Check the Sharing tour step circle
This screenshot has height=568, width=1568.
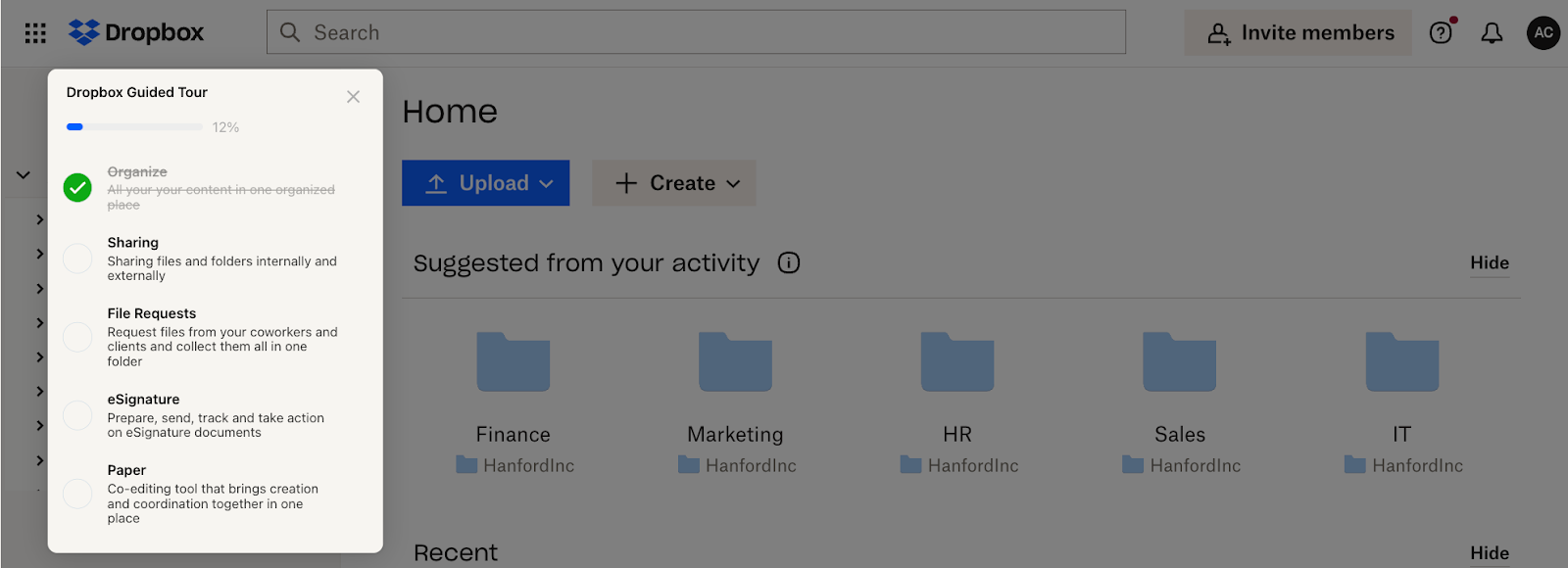tap(77, 259)
